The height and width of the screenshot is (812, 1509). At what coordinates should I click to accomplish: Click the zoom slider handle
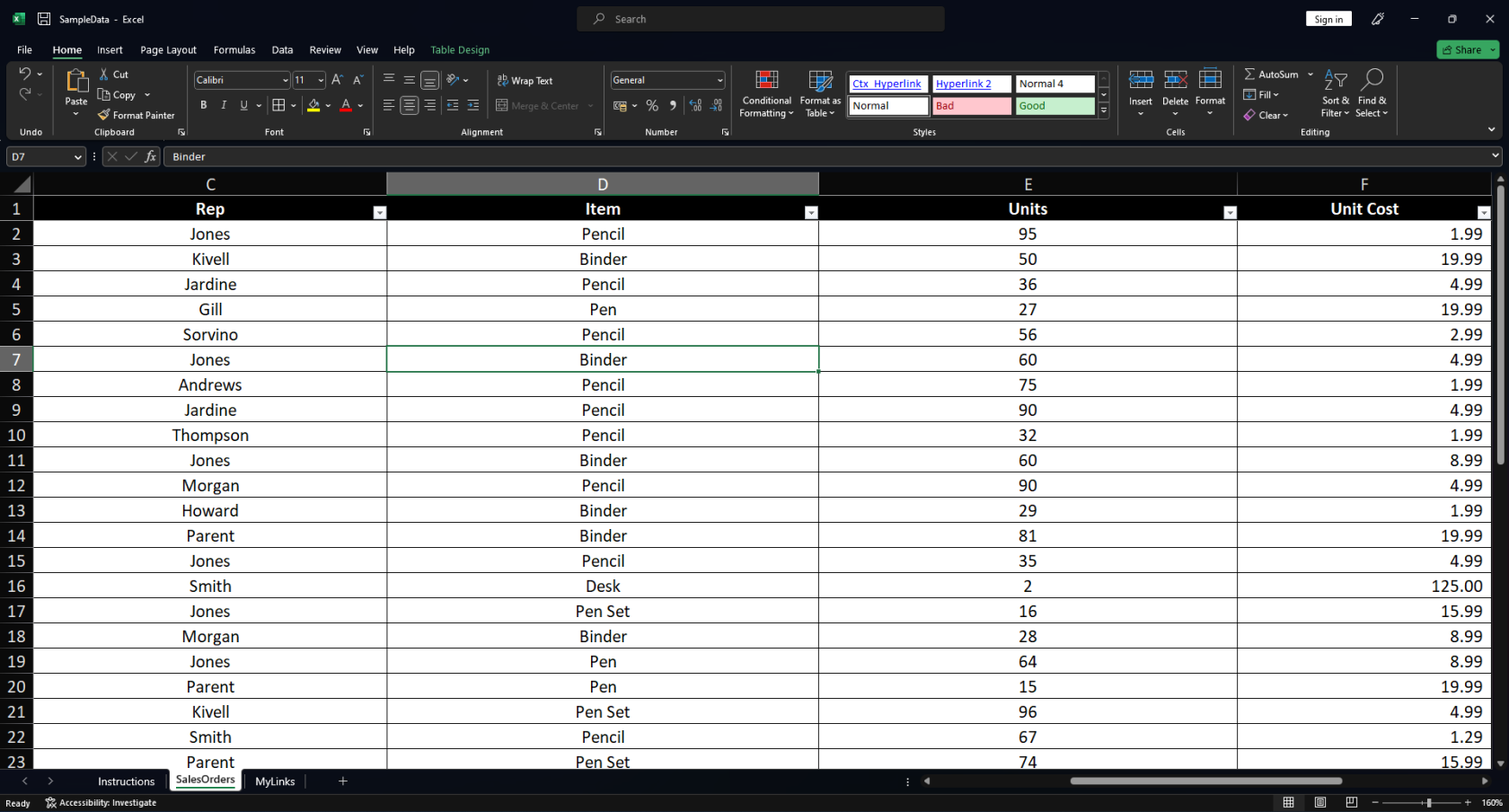point(1428,802)
